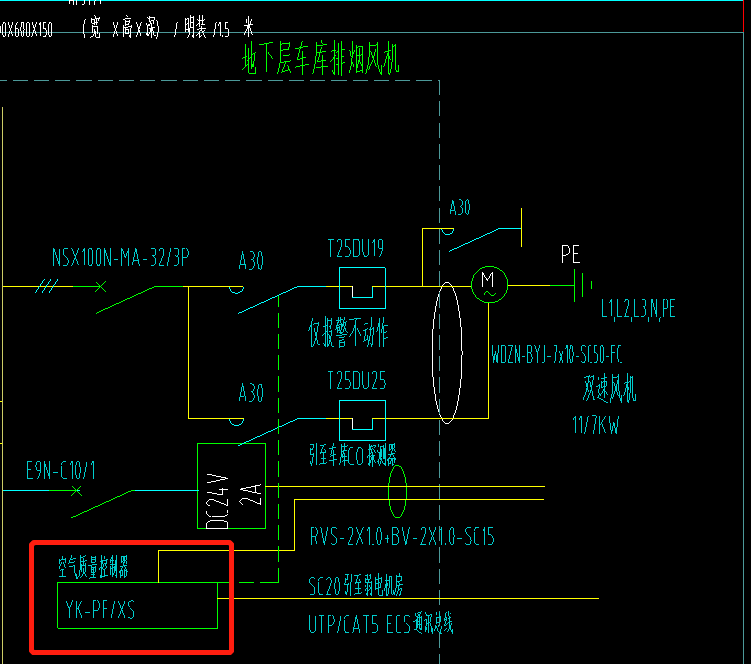This screenshot has width=751, height=664.
Task: Pick the T25DU25 thermal relay symbol
Action: (362, 417)
